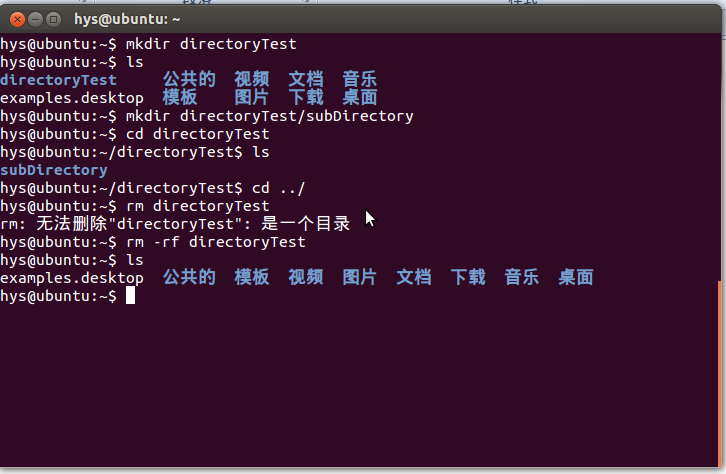726x474 pixels.
Task: Click the blue directoryTest folder name
Action: pyautogui.click(x=58, y=80)
